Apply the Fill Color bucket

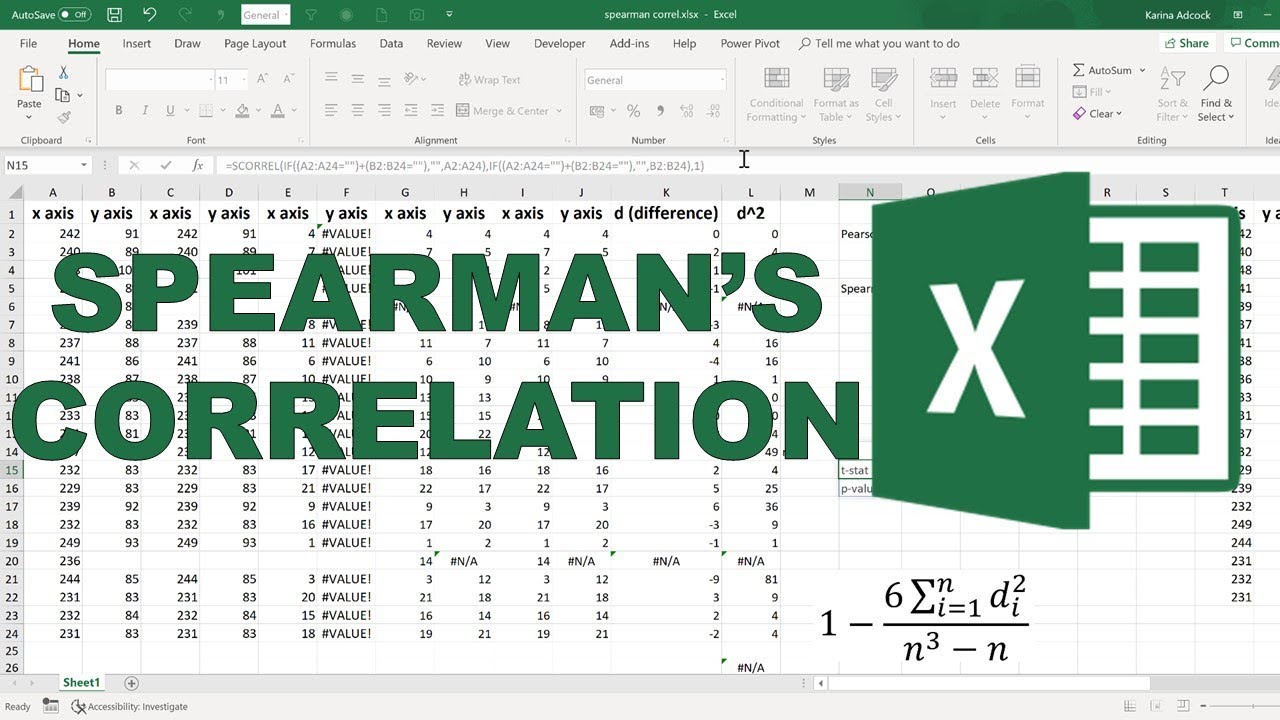[x=242, y=111]
